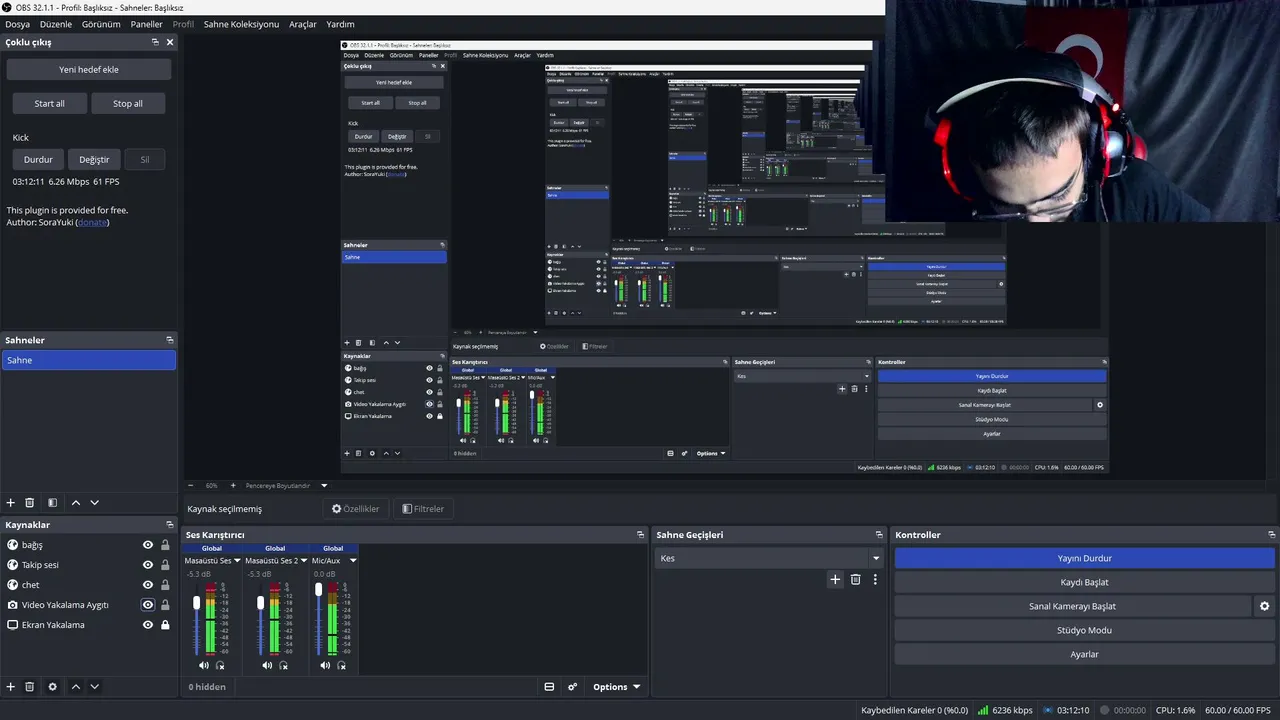The image size is (1280, 720).
Task: Unlock the chet source
Action: (x=165, y=585)
